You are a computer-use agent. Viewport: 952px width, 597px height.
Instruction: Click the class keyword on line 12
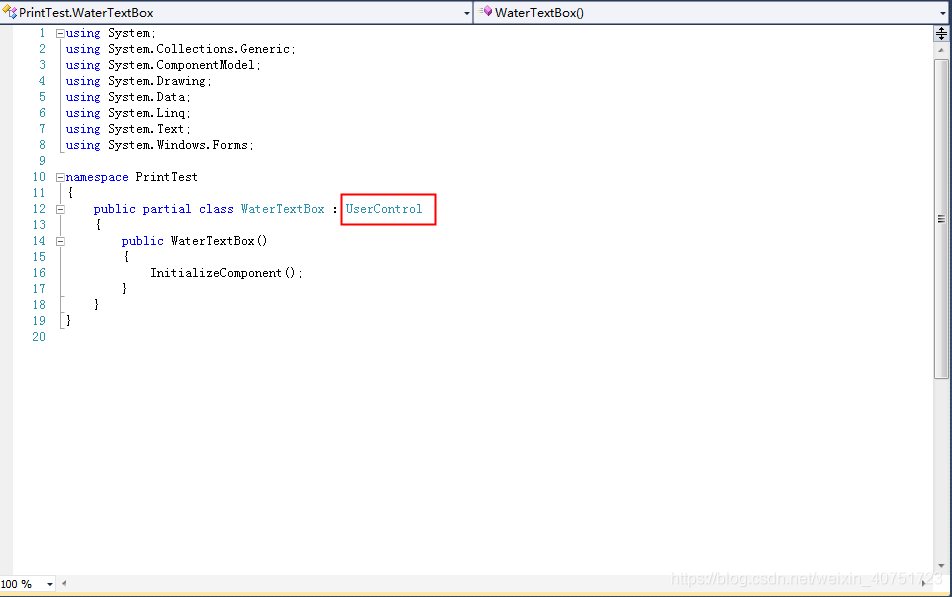tap(216, 209)
